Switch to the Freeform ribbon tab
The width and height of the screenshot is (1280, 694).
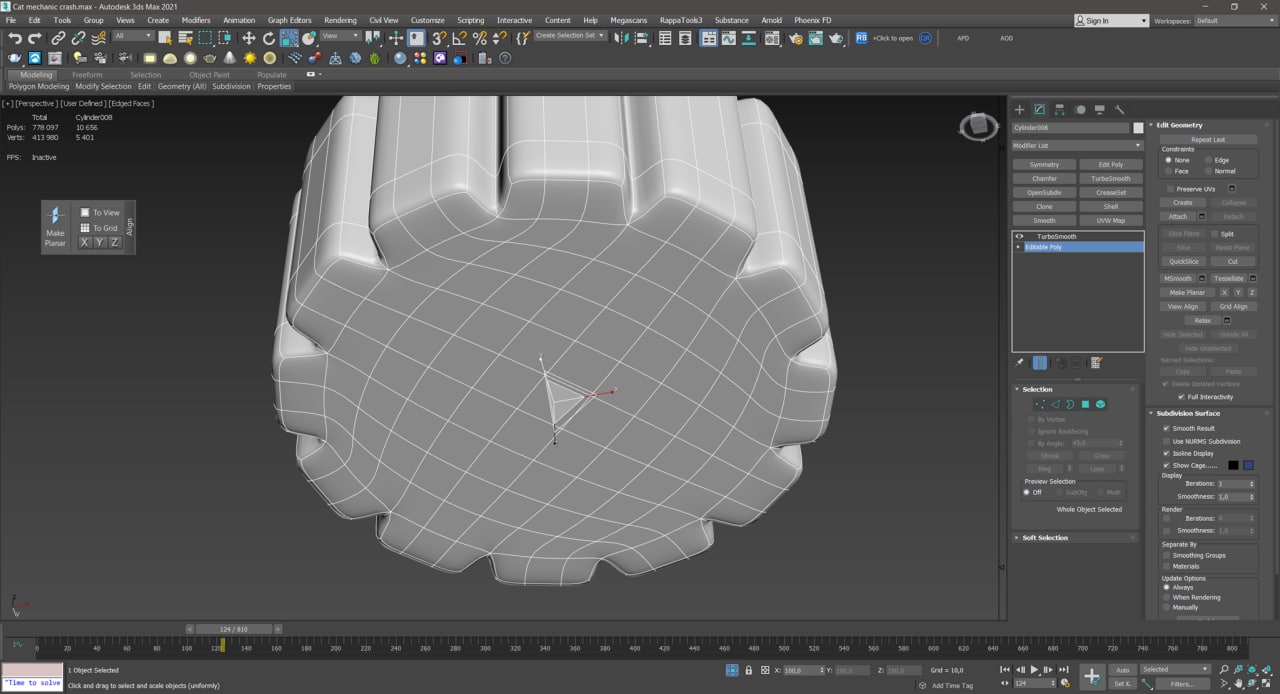(87, 75)
